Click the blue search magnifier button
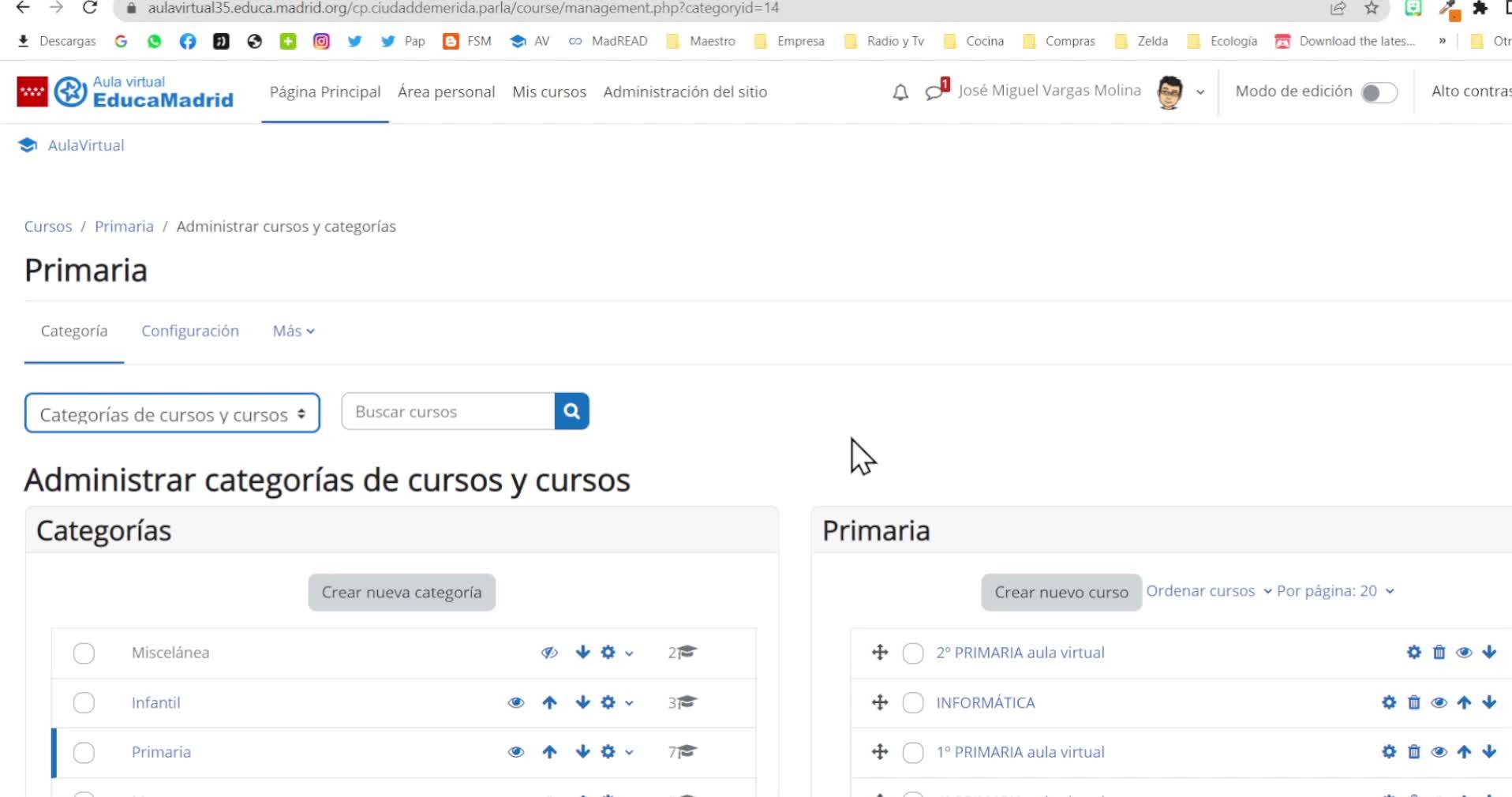This screenshot has height=797, width=1512. coord(572,411)
